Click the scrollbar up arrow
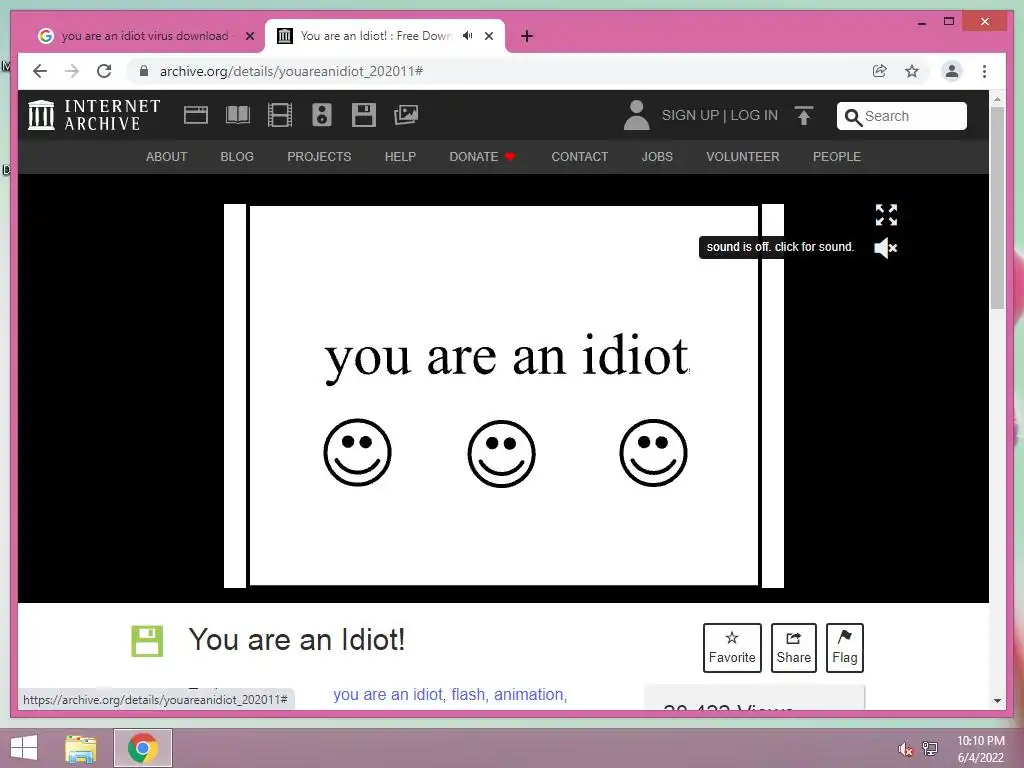 [997, 99]
